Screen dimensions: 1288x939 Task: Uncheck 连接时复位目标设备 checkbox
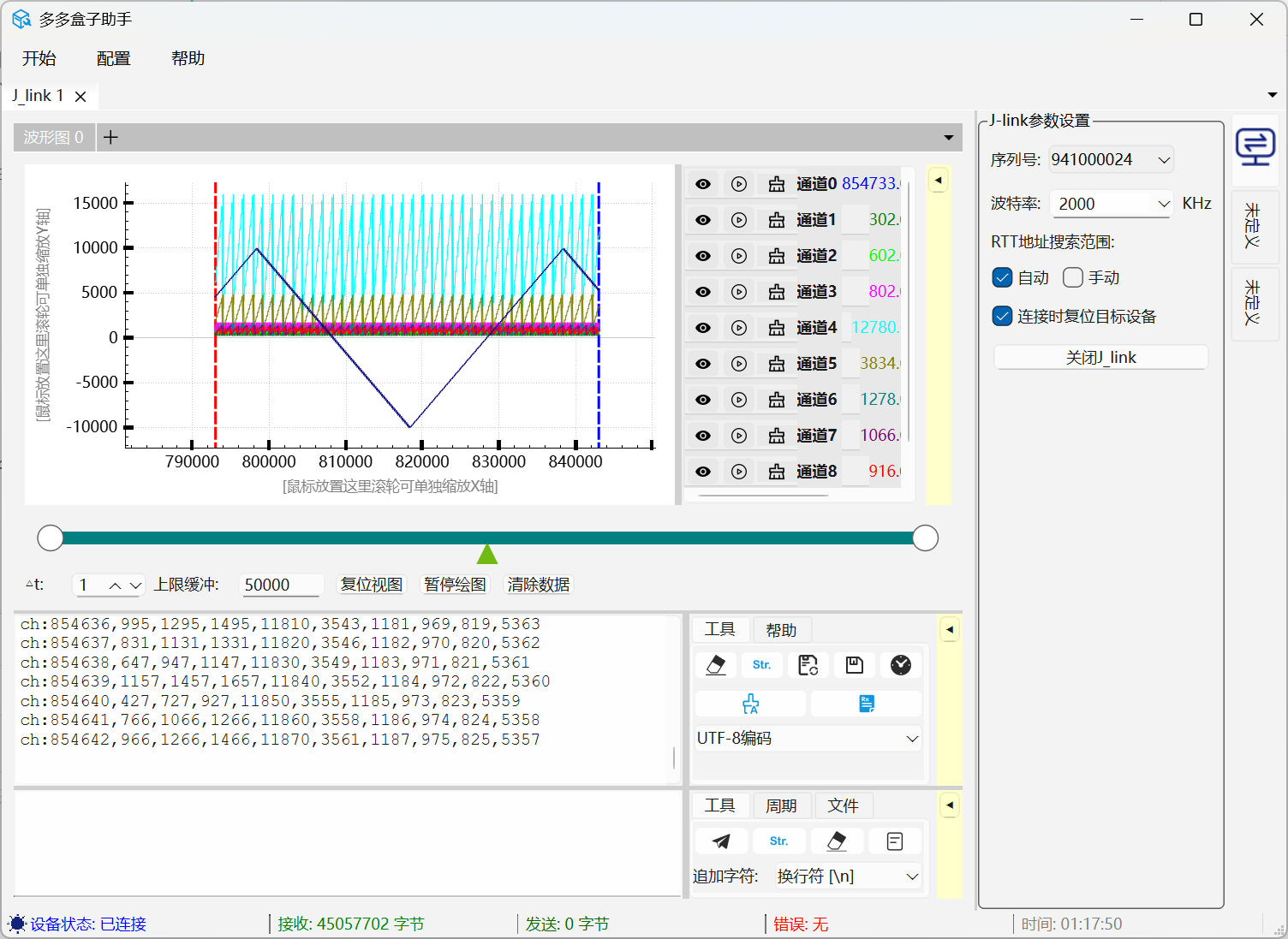1002,316
